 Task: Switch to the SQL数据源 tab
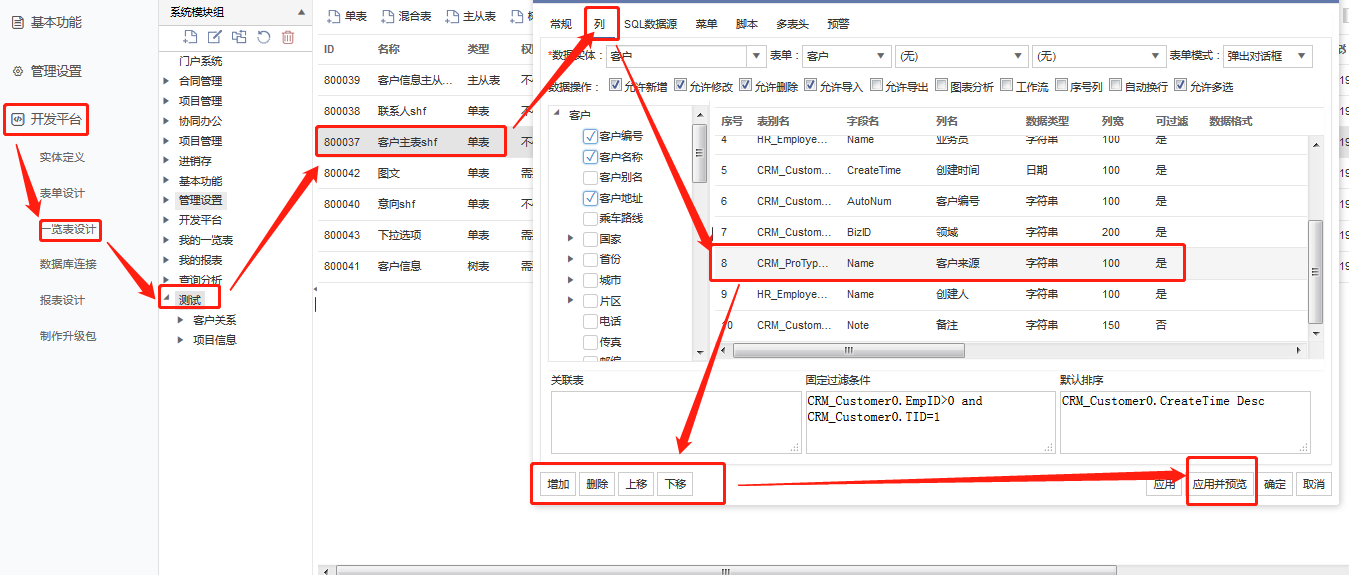(x=650, y=24)
